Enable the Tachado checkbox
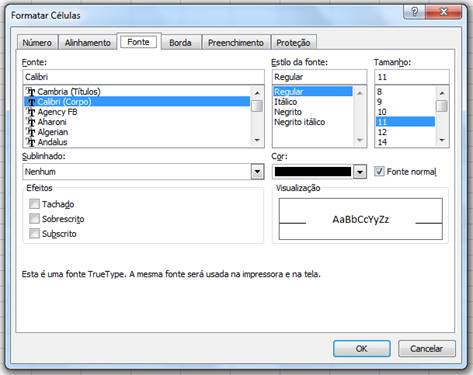 (x=34, y=204)
